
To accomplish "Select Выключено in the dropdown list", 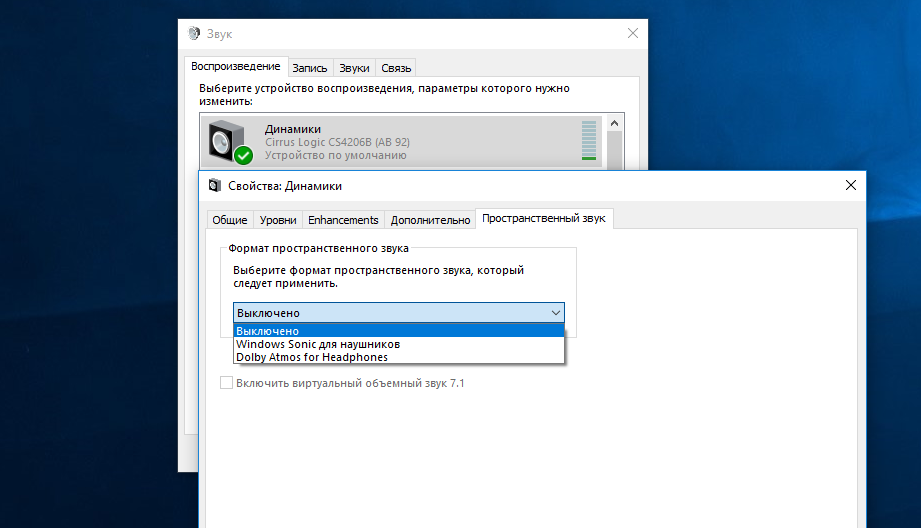I will coord(267,331).
